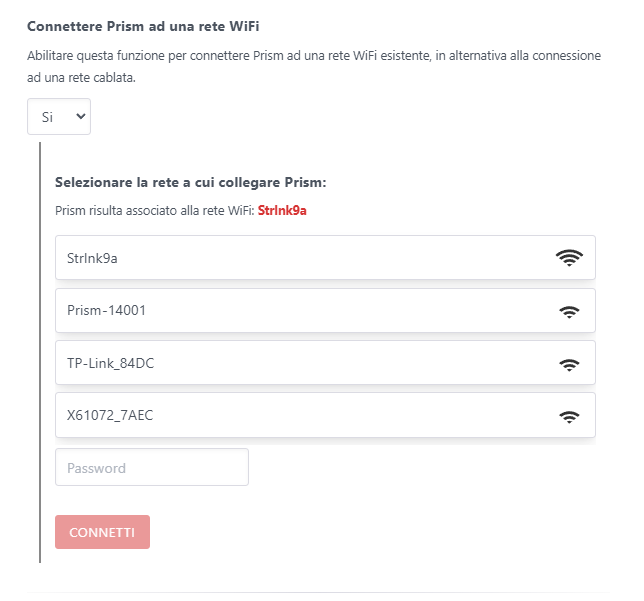Click the WiFi signal icon for Strlnk9a
This screenshot has height=601, width=644.
[569, 258]
